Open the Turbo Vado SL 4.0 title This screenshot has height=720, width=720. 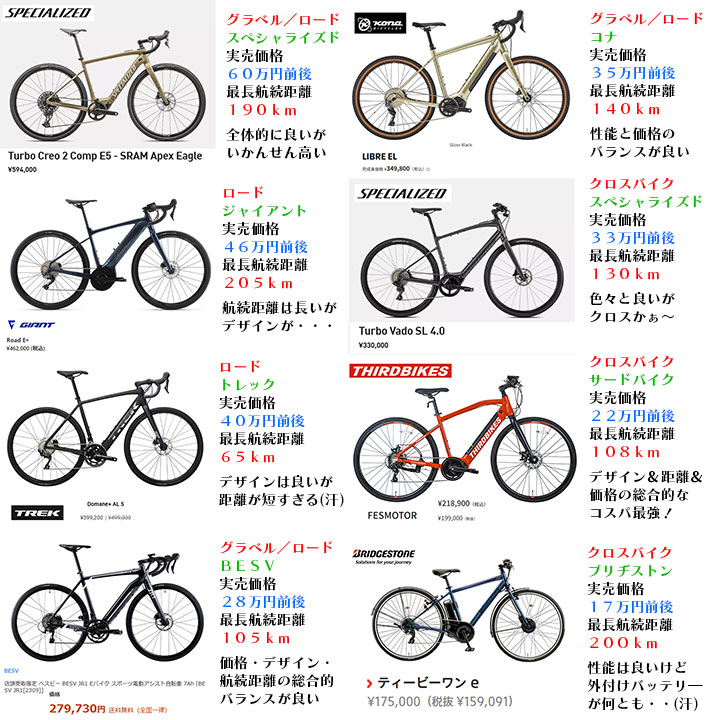coord(401,331)
